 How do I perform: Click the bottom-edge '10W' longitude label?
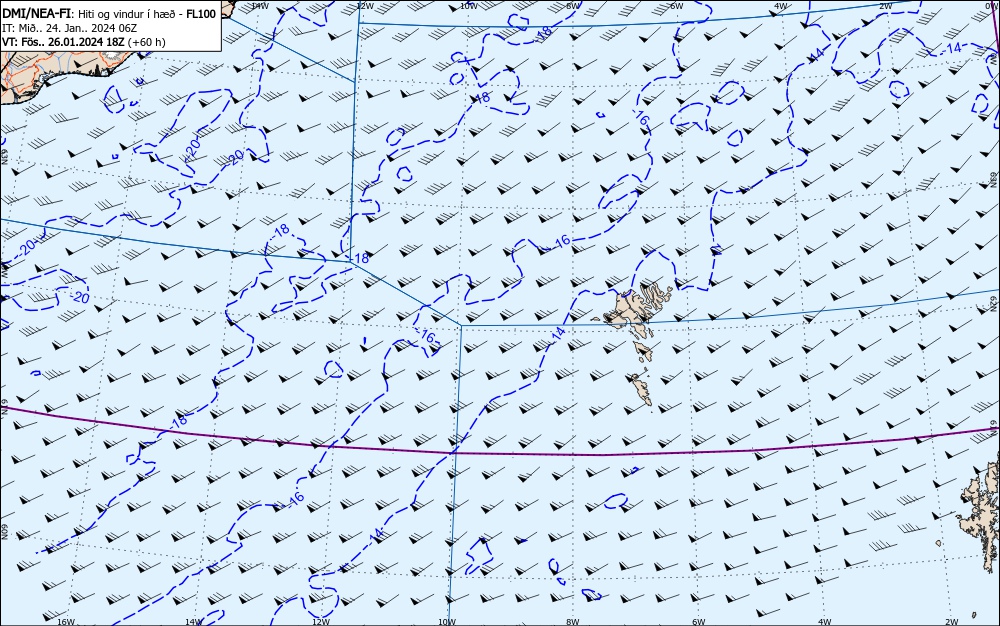(x=447, y=622)
